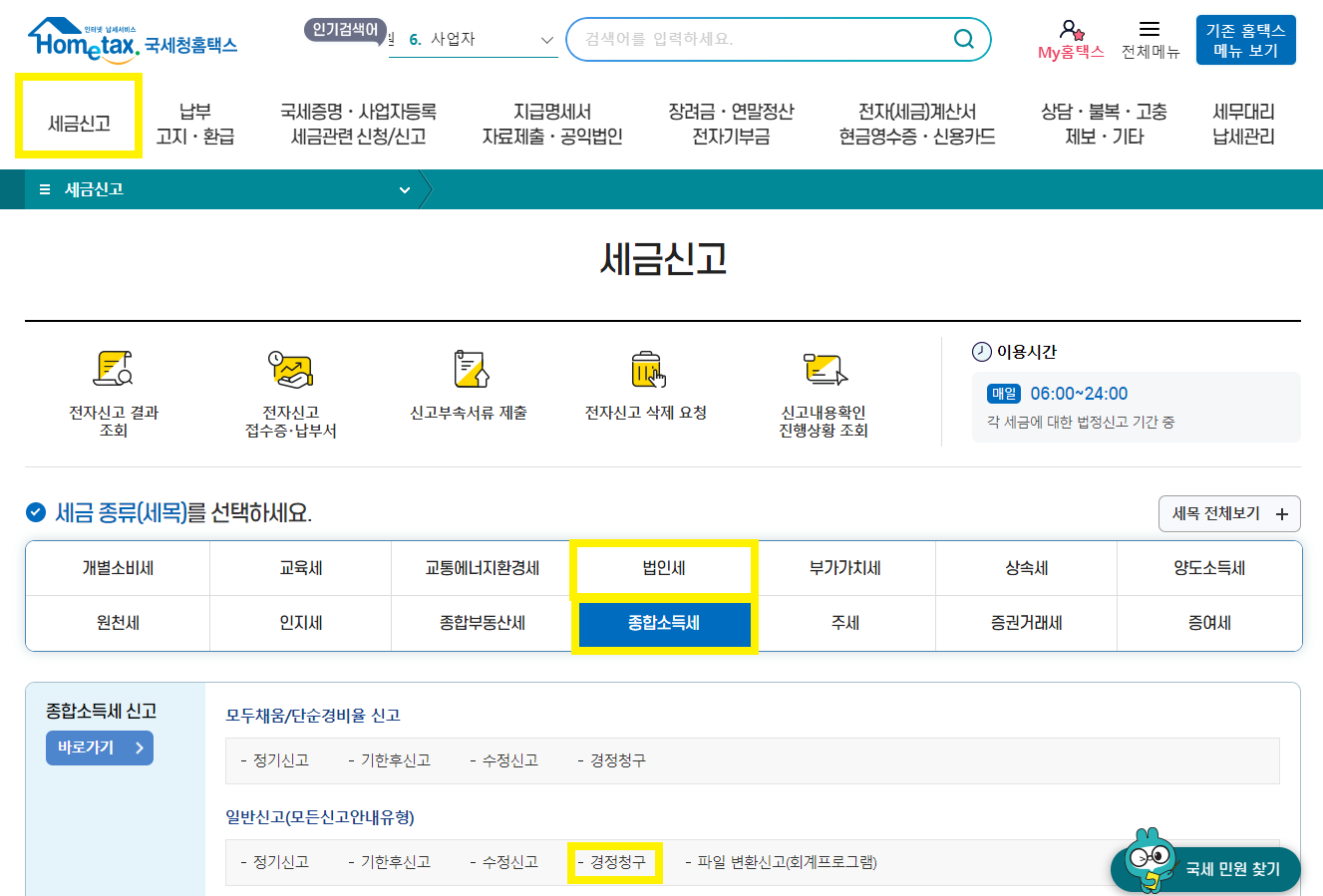Click the 신고내용확인 진행상황 조회 icon
Viewport: 1323px width, 896px height.
coord(825,369)
